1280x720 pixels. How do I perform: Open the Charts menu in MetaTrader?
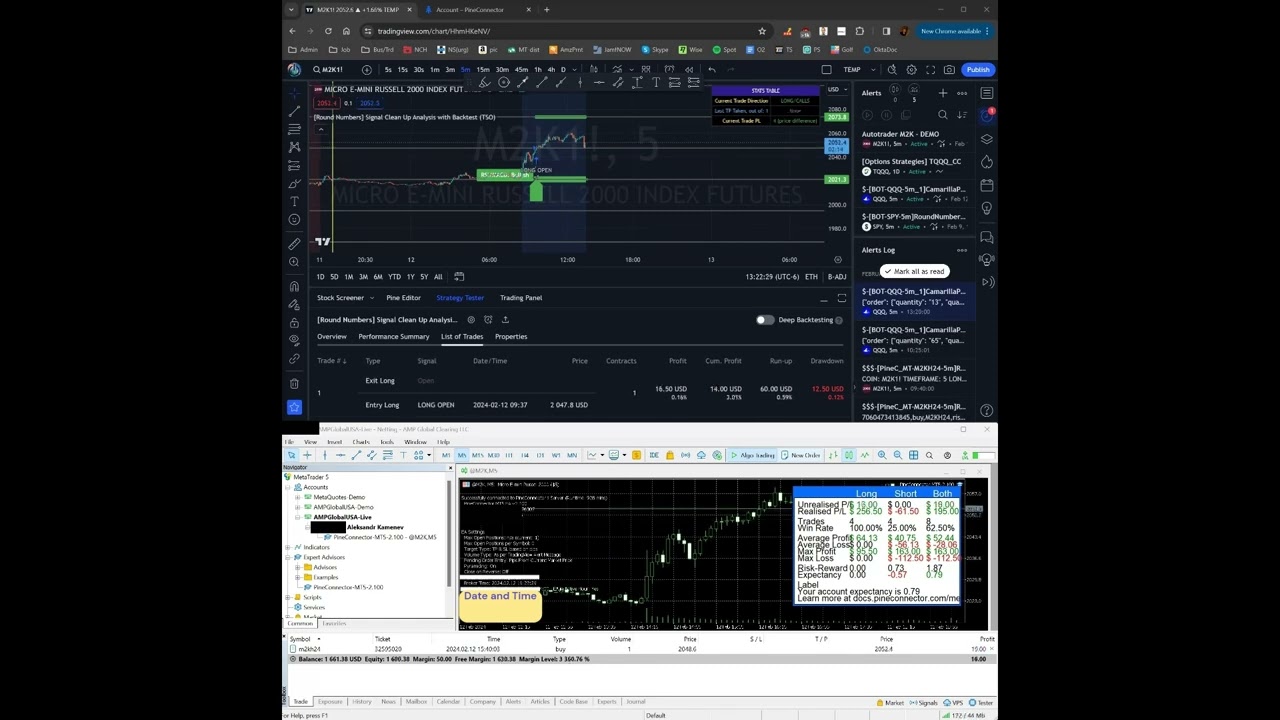pyautogui.click(x=361, y=442)
